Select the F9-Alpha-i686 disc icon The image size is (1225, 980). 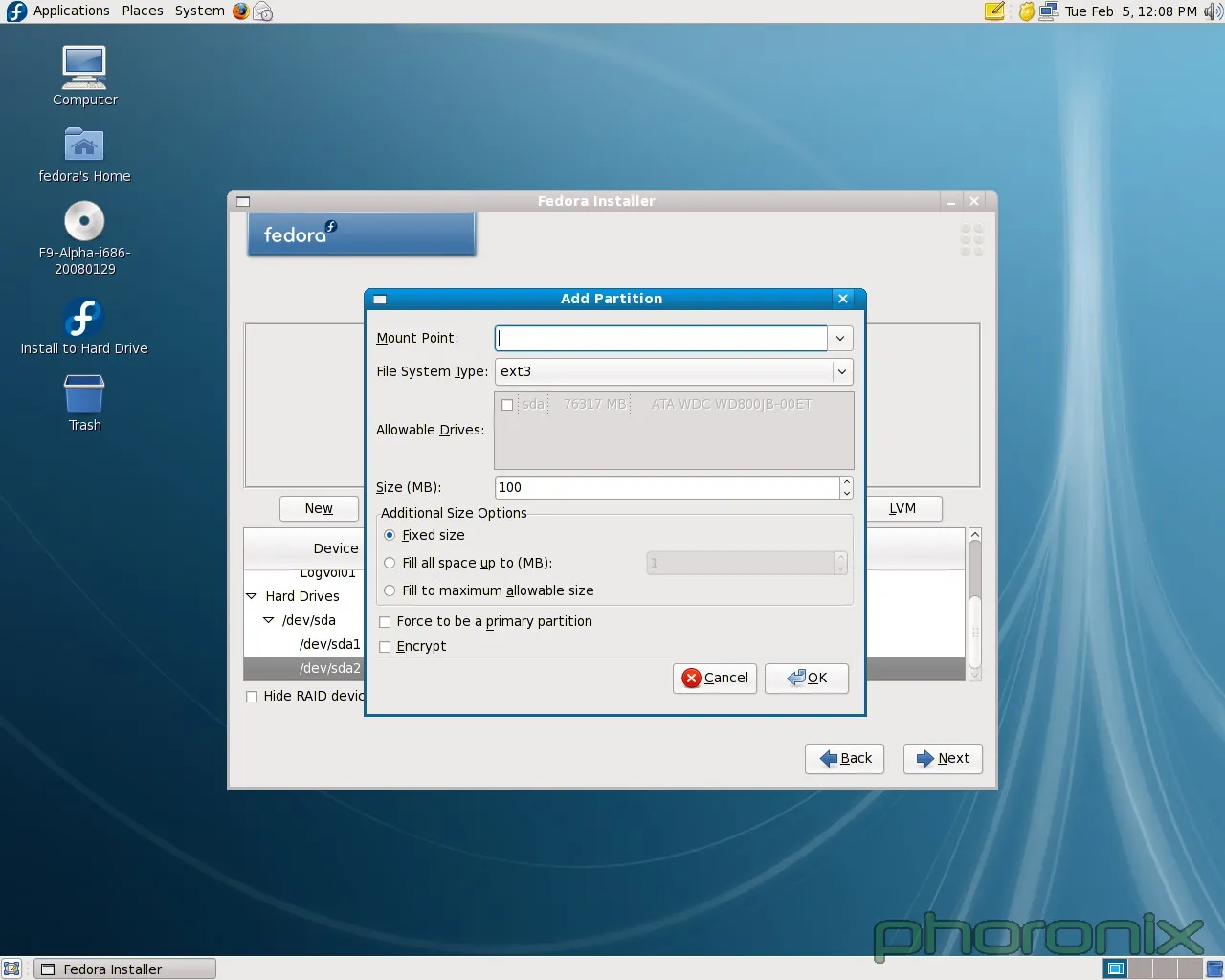[x=84, y=221]
